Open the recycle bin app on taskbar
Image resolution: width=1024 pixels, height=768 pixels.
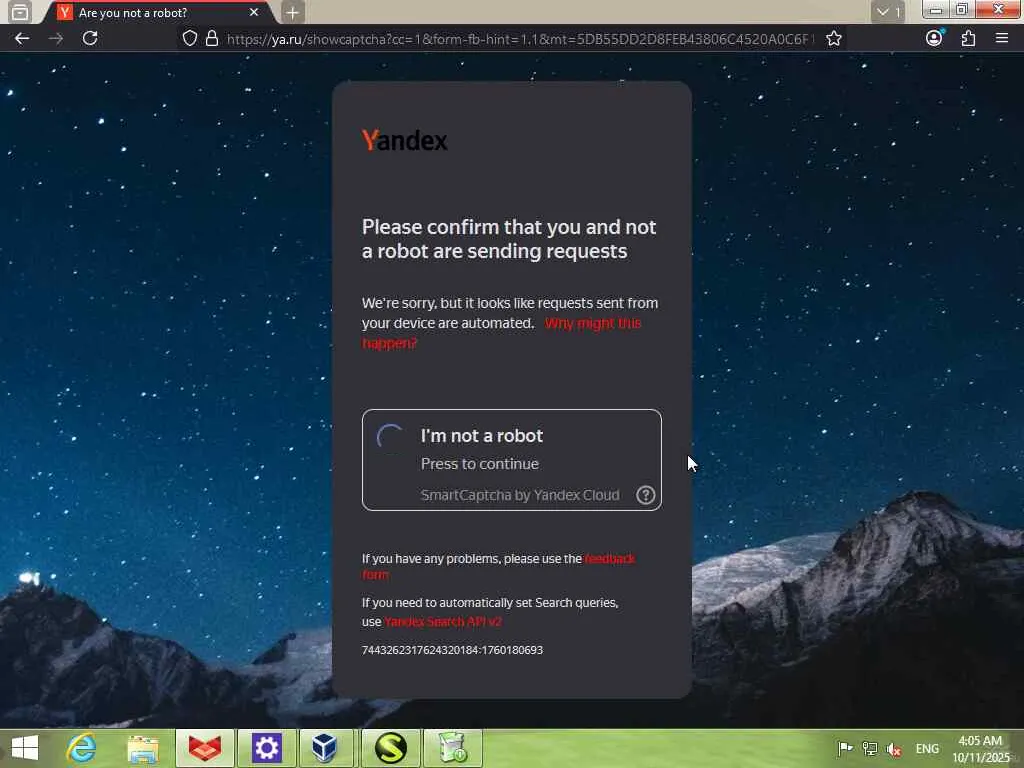coord(453,748)
